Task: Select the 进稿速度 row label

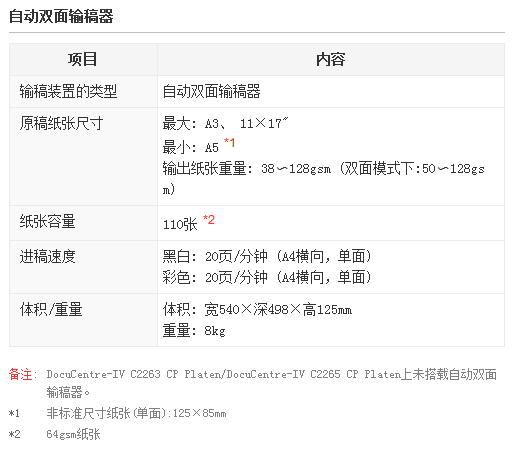Action: pos(47,256)
